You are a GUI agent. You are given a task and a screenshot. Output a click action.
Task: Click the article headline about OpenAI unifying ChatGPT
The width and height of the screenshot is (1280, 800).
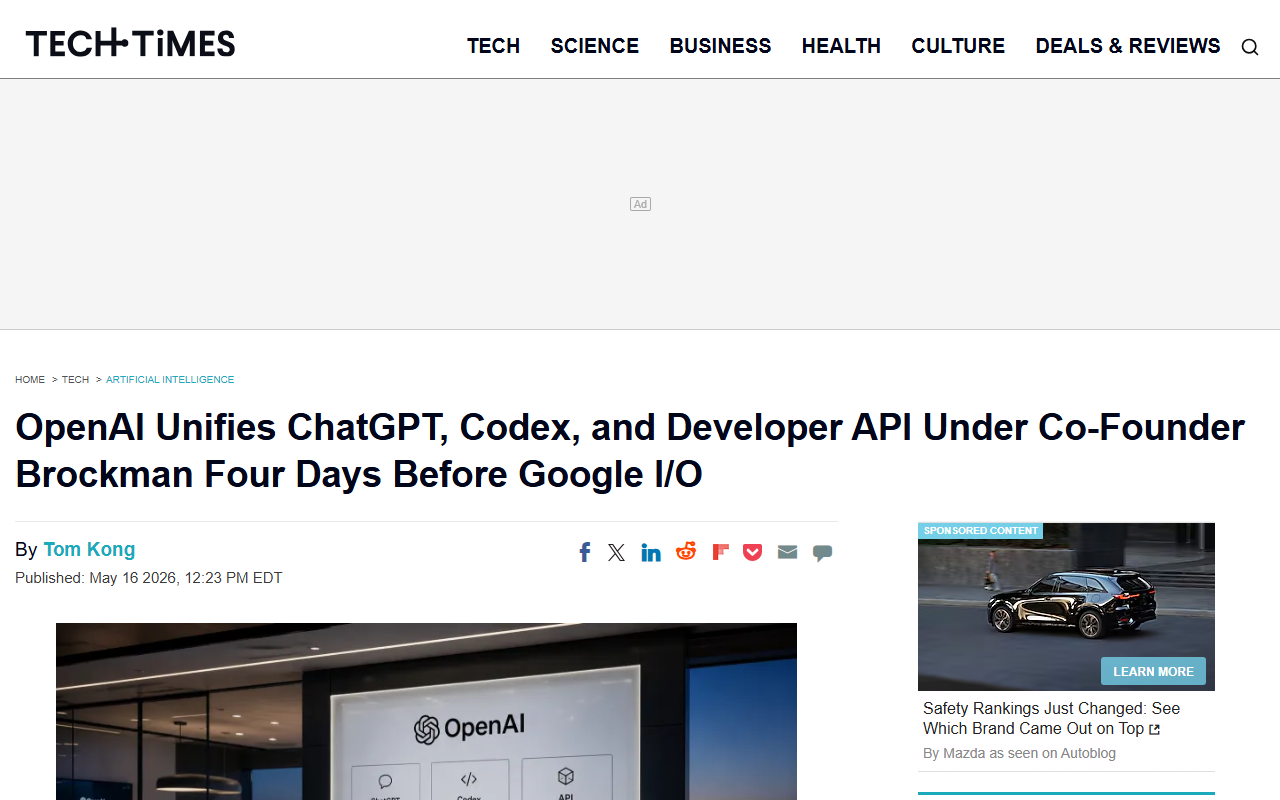point(630,450)
